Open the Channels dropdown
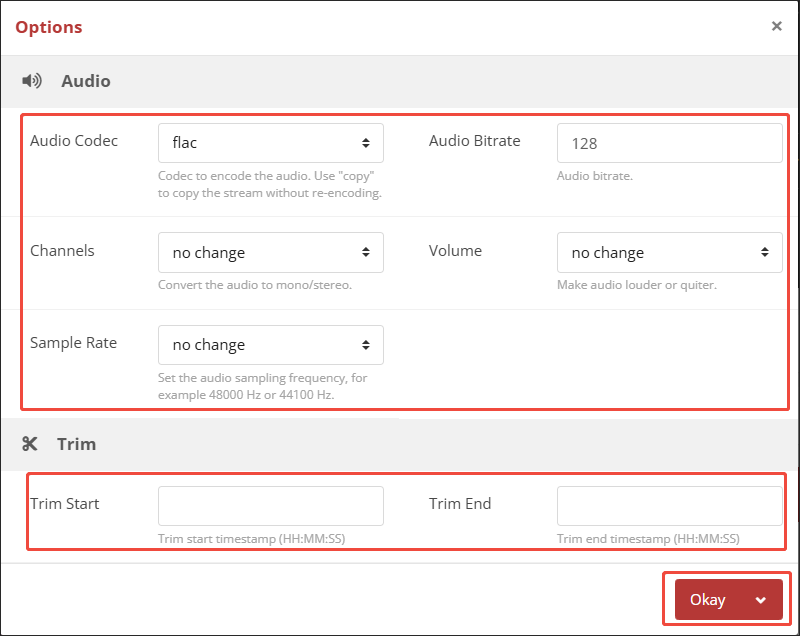 click(x=270, y=252)
